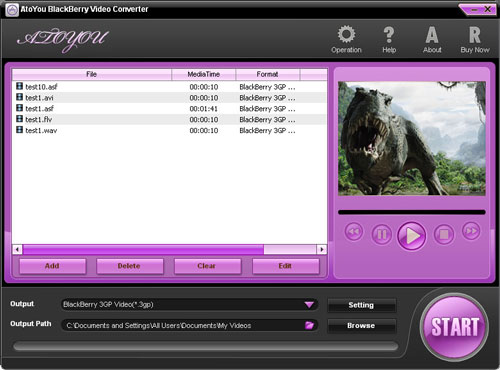Select test1.flv in the file list
This screenshot has width=500, height=370.
(x=169, y=119)
